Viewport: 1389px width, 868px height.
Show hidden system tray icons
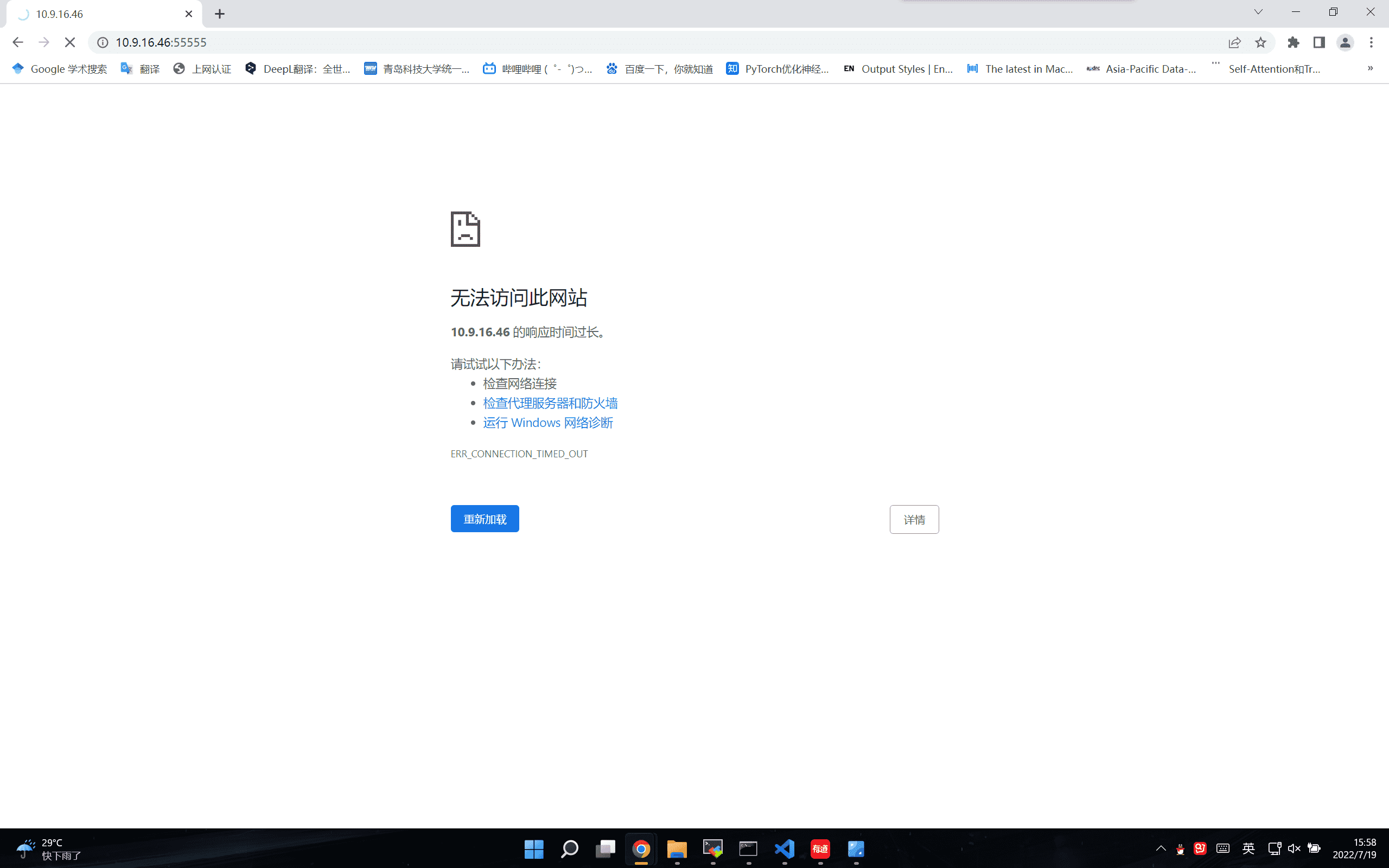tap(1161, 848)
